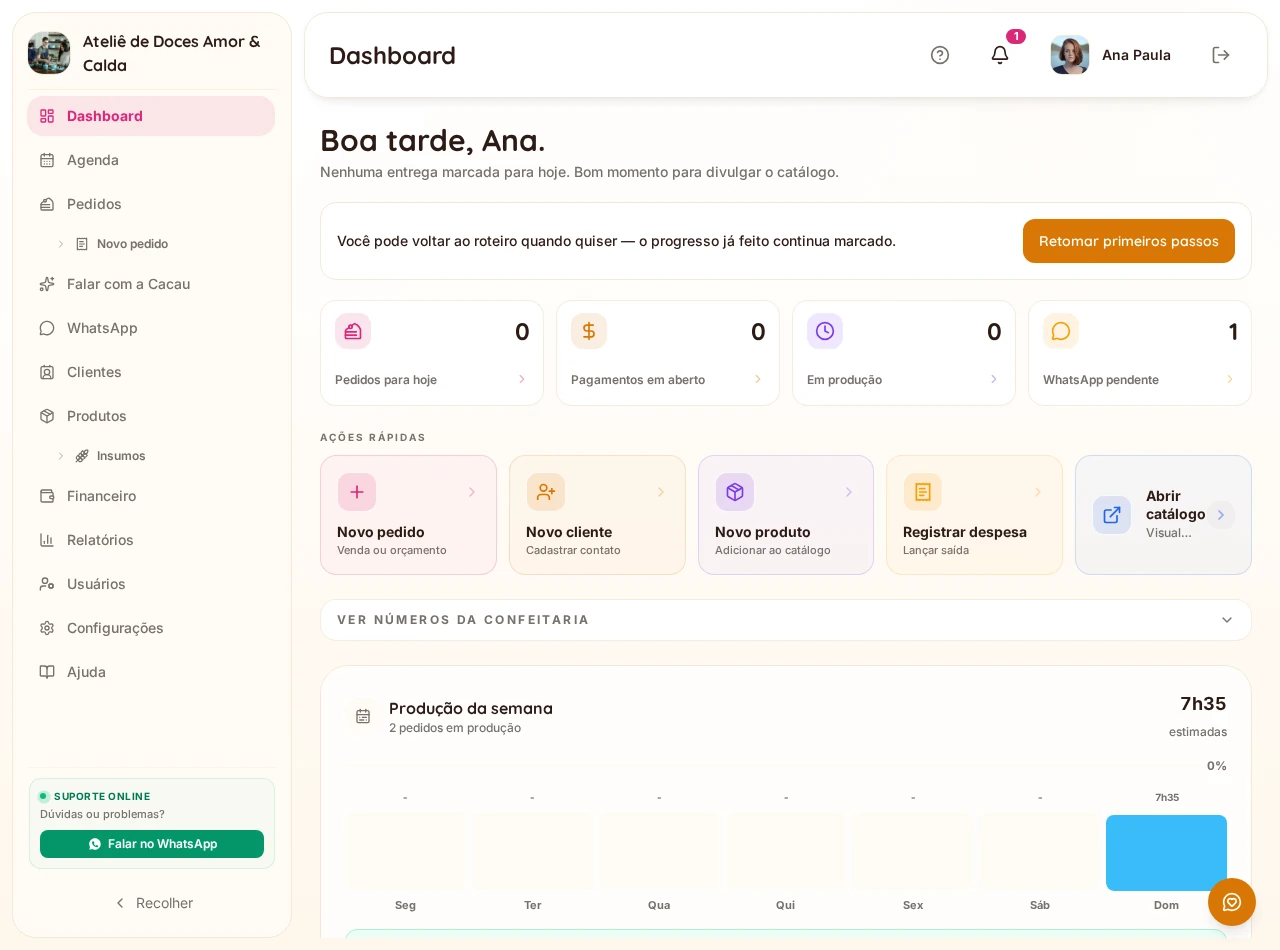Click the clock icon for Em produção
The image size is (1280, 950).
click(825, 331)
